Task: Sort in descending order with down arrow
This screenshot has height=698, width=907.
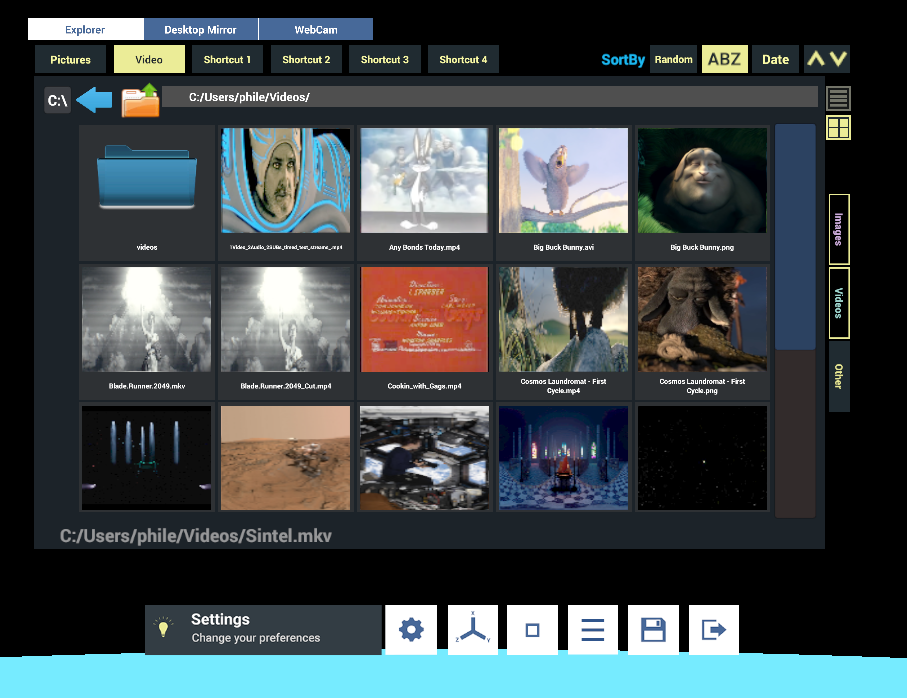Action: [x=839, y=59]
